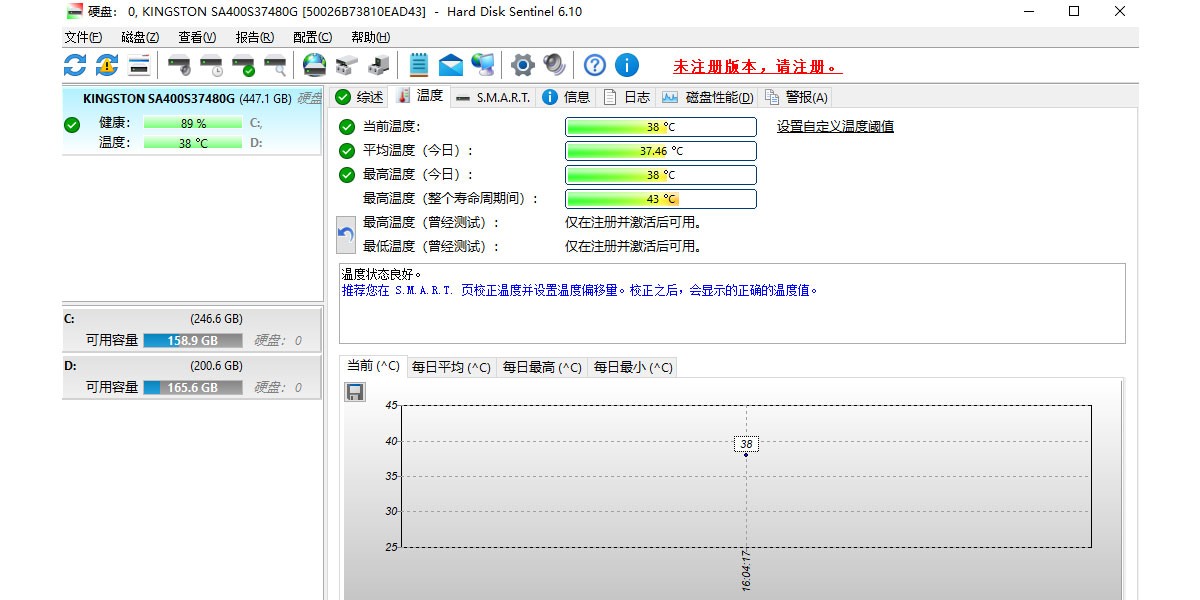Click the disk with green checkmark icon
Viewport: 1200px width, 600px height.
[243, 66]
